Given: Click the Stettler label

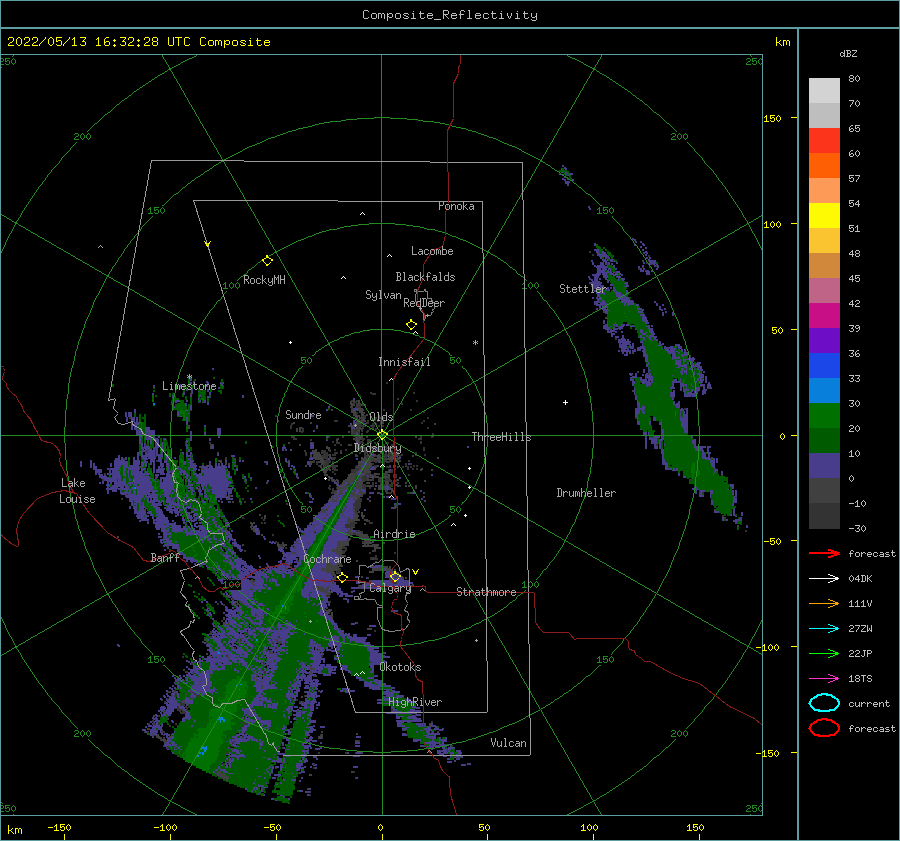Looking at the screenshot, I should pyautogui.click(x=583, y=289).
